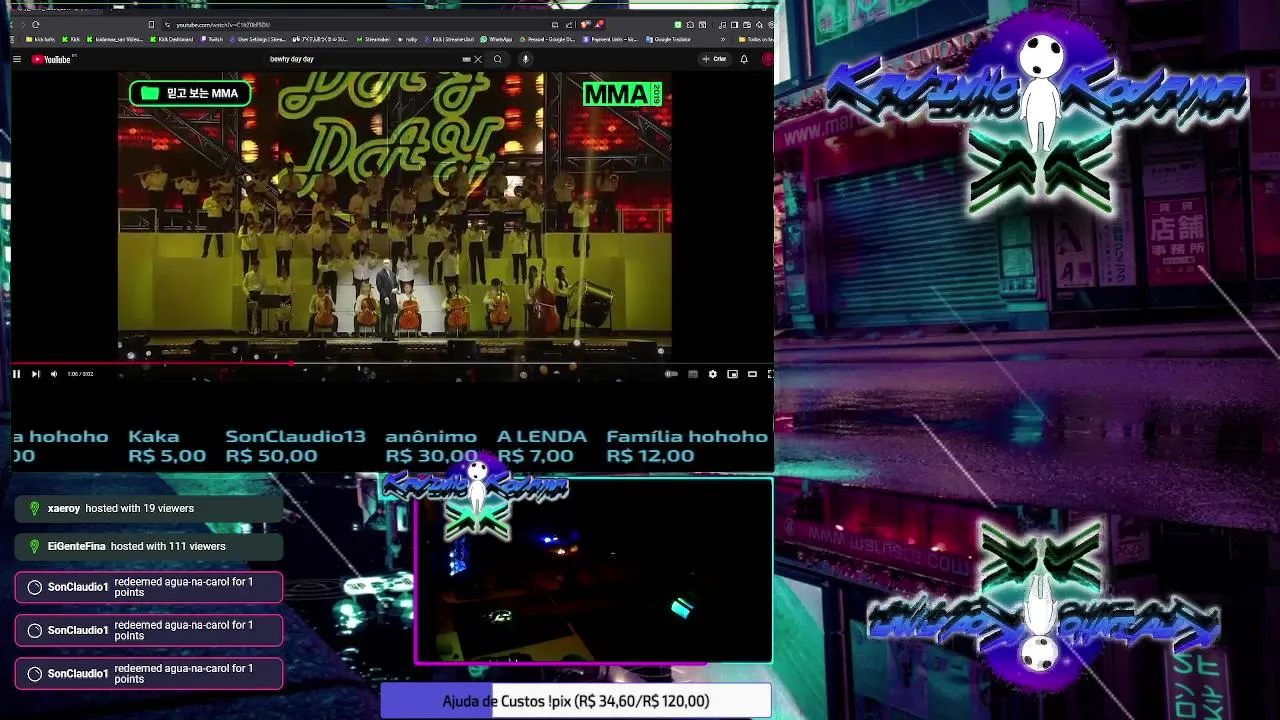Screen dimensions: 1280x720
Task: Click the video frame showing the orchestra
Action: tap(395, 215)
